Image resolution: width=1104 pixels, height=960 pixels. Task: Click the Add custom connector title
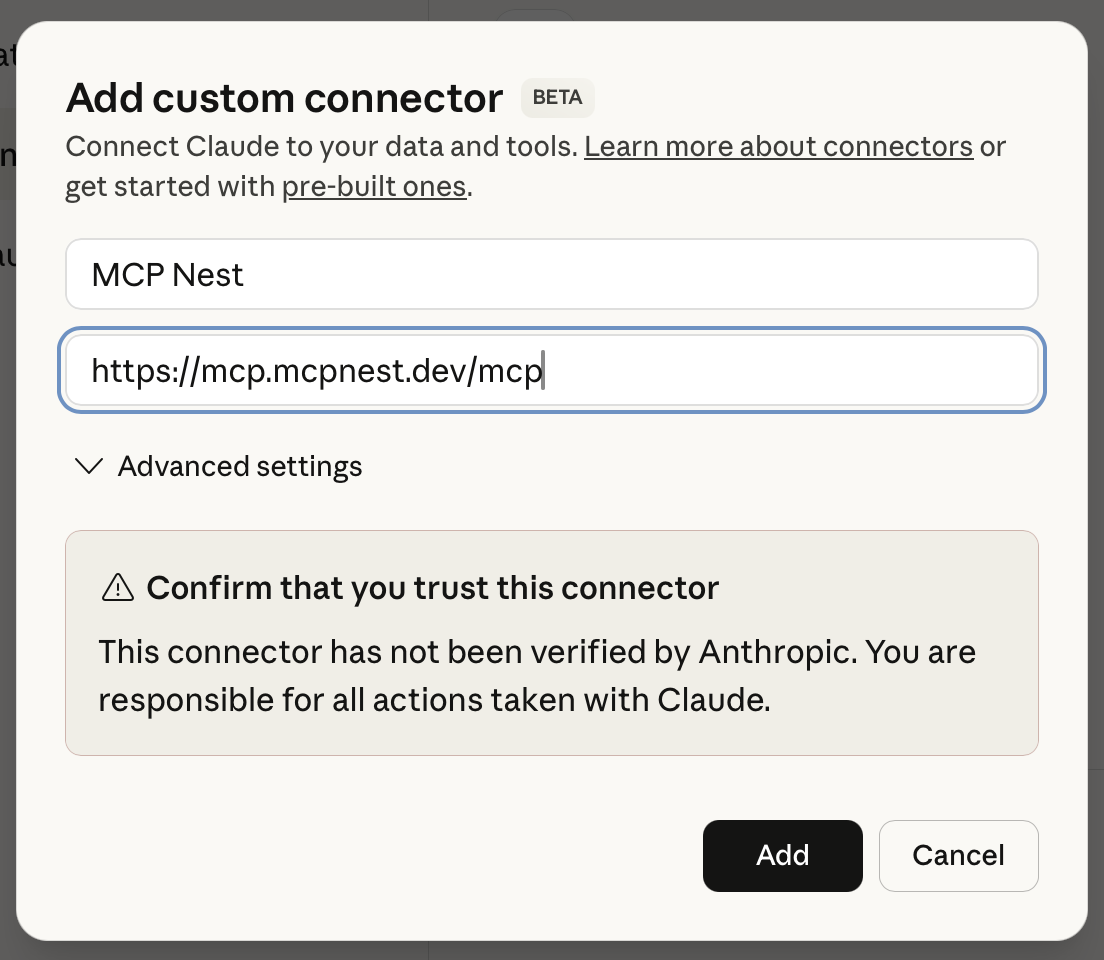284,97
